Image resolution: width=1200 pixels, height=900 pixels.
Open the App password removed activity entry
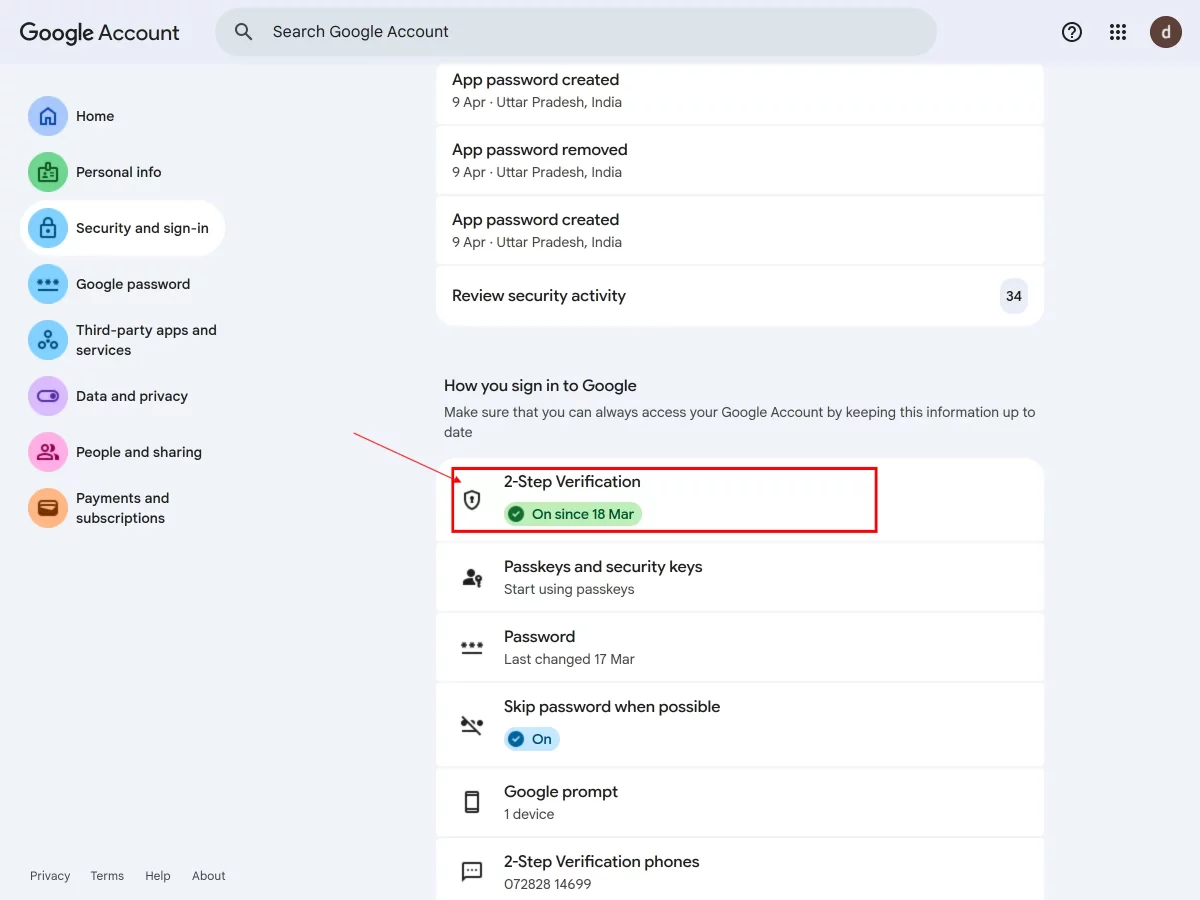tap(740, 160)
